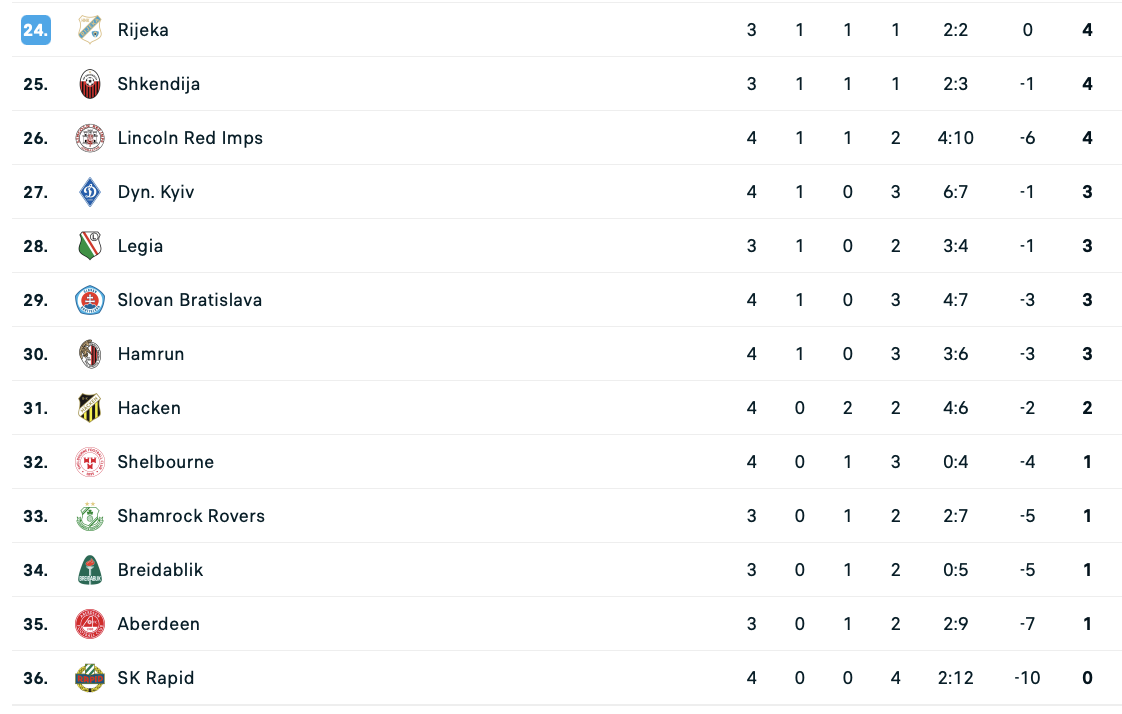Click the Slovan Bratislava badge icon
Image resolution: width=1122 pixels, height=714 pixels.
pos(90,300)
